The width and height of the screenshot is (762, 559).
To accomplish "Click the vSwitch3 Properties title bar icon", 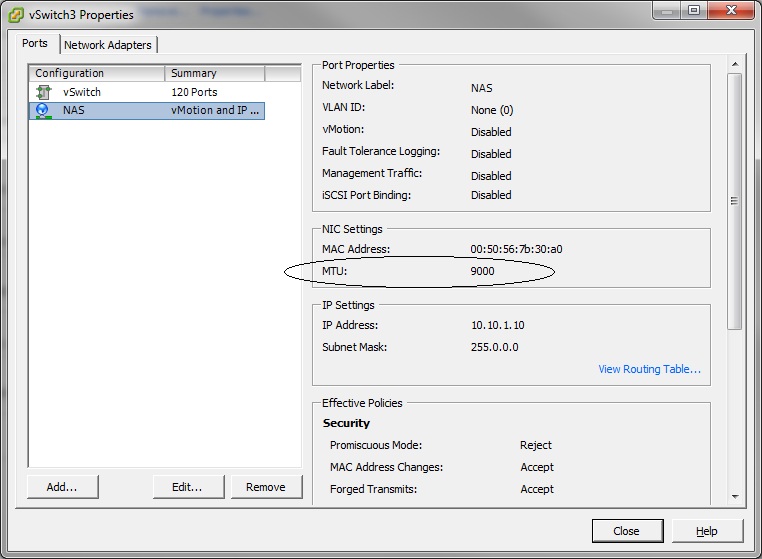I will [x=16, y=15].
